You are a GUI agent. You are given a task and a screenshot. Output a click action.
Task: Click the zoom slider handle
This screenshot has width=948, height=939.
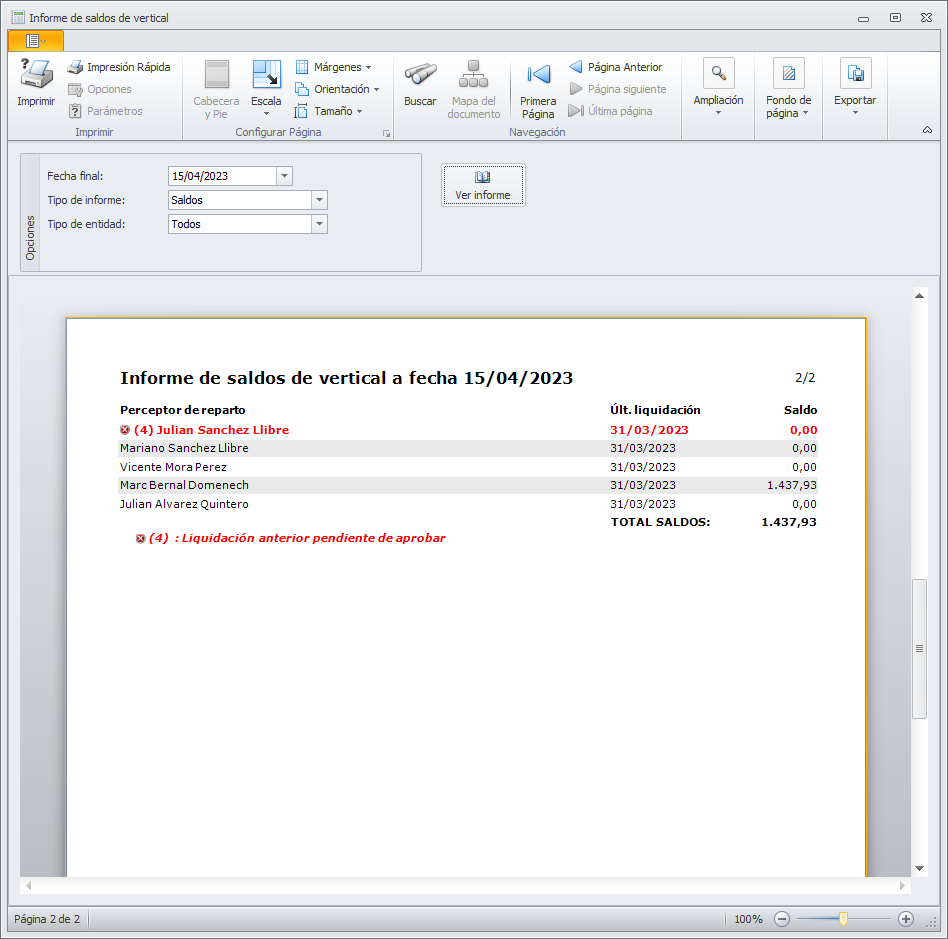[843, 920]
